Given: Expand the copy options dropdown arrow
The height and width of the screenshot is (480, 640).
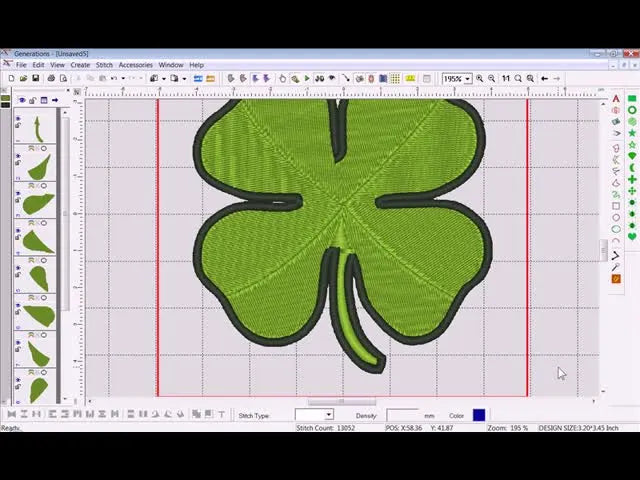Looking at the screenshot, I should click(x=164, y=78).
